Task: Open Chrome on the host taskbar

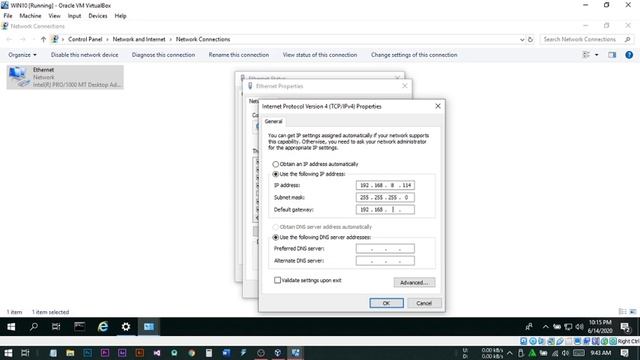Action: point(191,353)
